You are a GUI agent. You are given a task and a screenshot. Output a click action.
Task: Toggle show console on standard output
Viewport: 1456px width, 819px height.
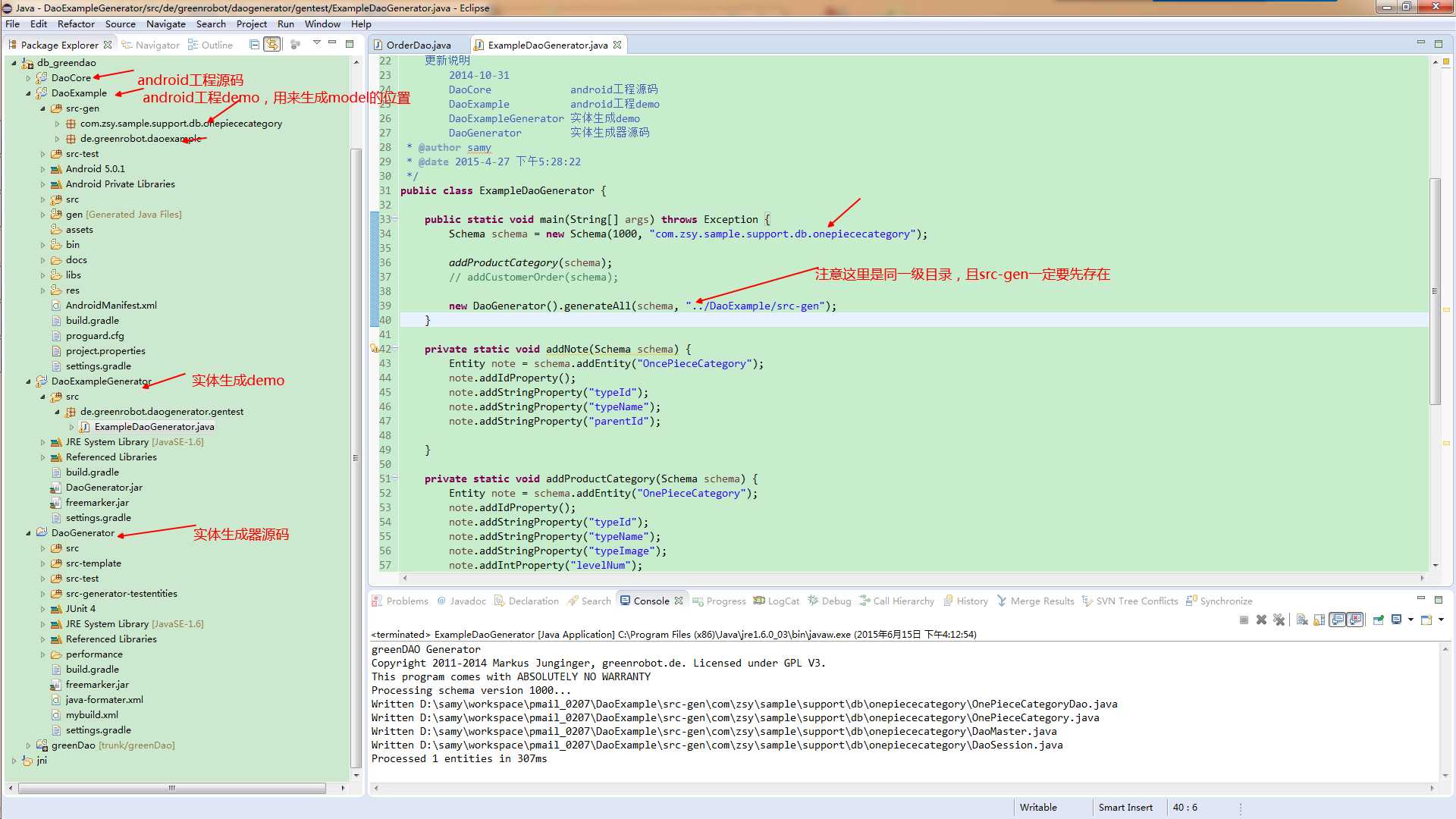pos(1338,620)
